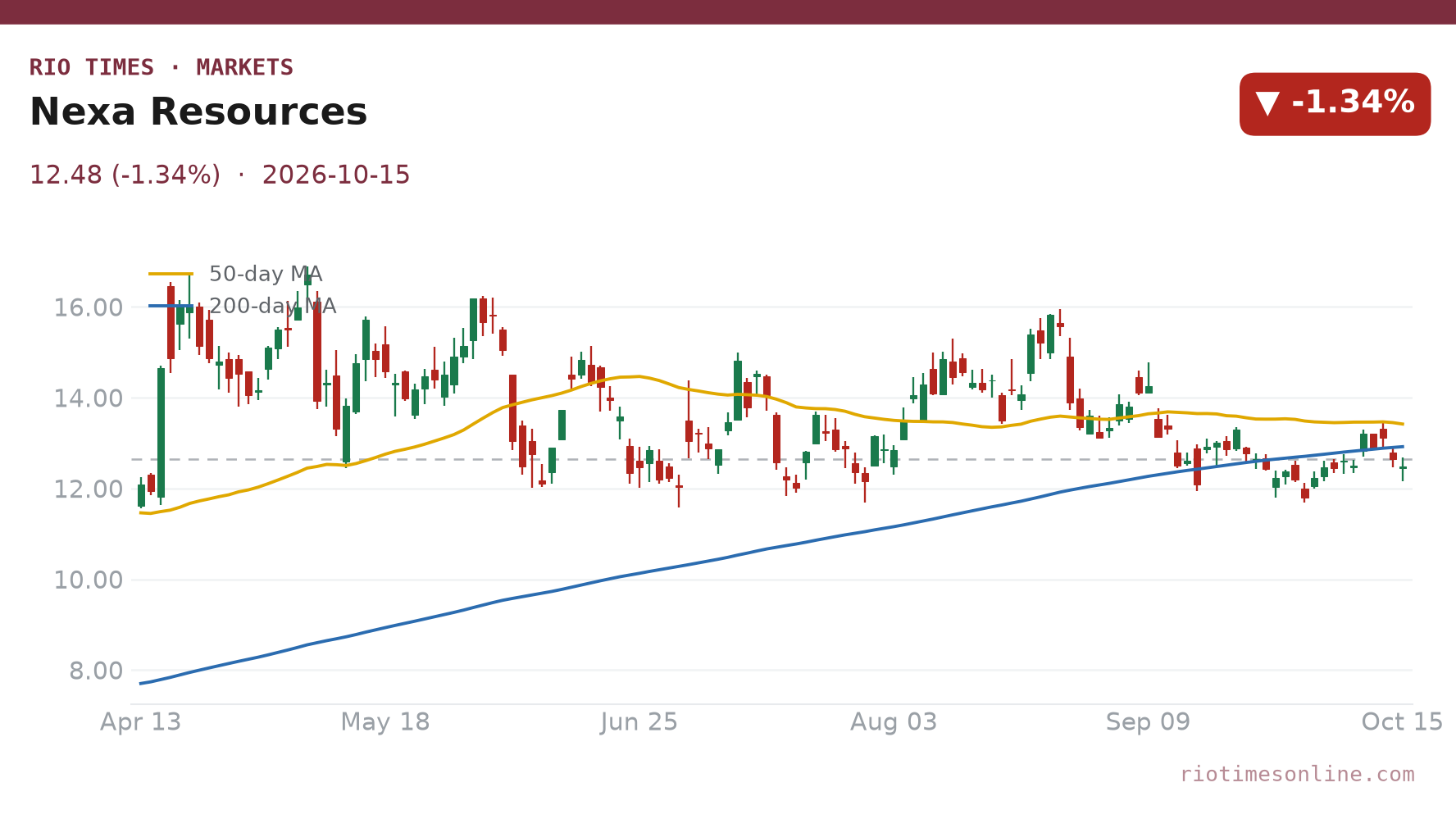Click the 'Aug 03' x-axis date label
This screenshot has height=819, width=1456.
pos(894,722)
